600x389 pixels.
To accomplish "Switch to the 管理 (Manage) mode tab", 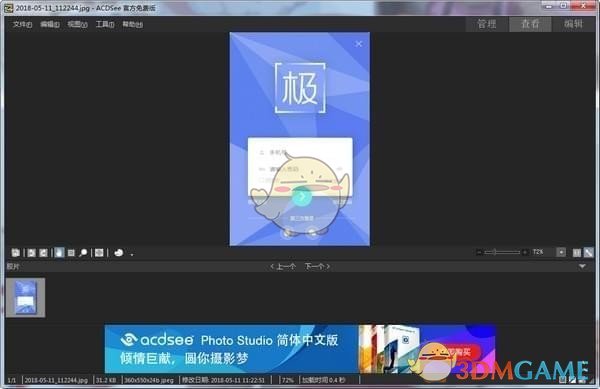I will tap(487, 24).
